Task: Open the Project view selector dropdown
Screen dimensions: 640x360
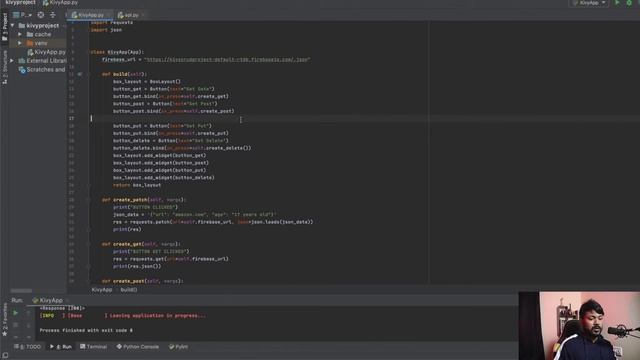Action: pyautogui.click(x=22, y=15)
